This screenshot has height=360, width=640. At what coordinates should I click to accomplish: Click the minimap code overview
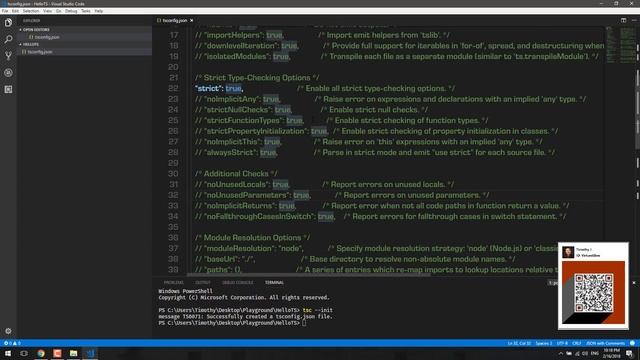click(x=620, y=45)
